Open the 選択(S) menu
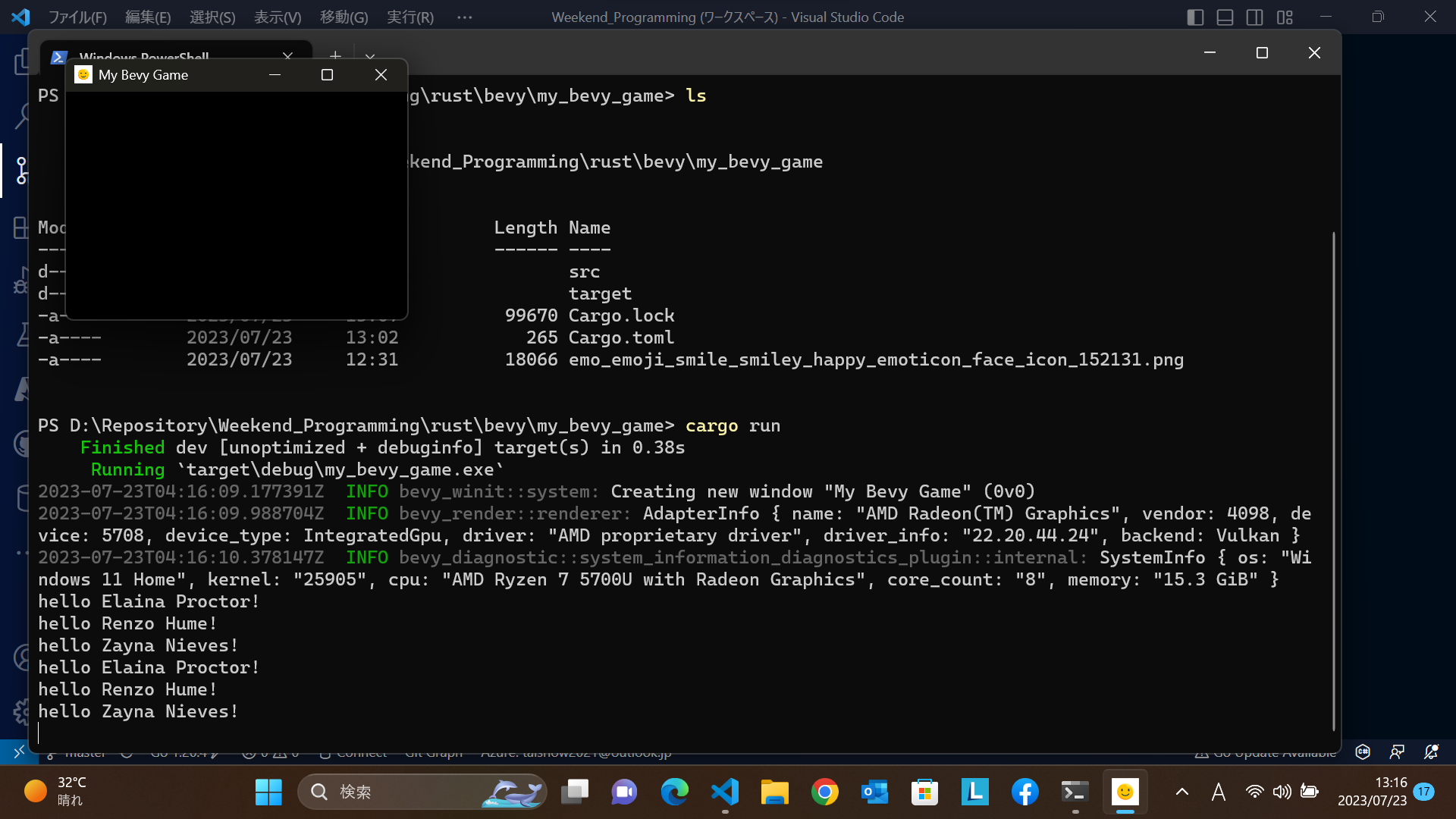This screenshot has width=1456, height=819. point(212,17)
